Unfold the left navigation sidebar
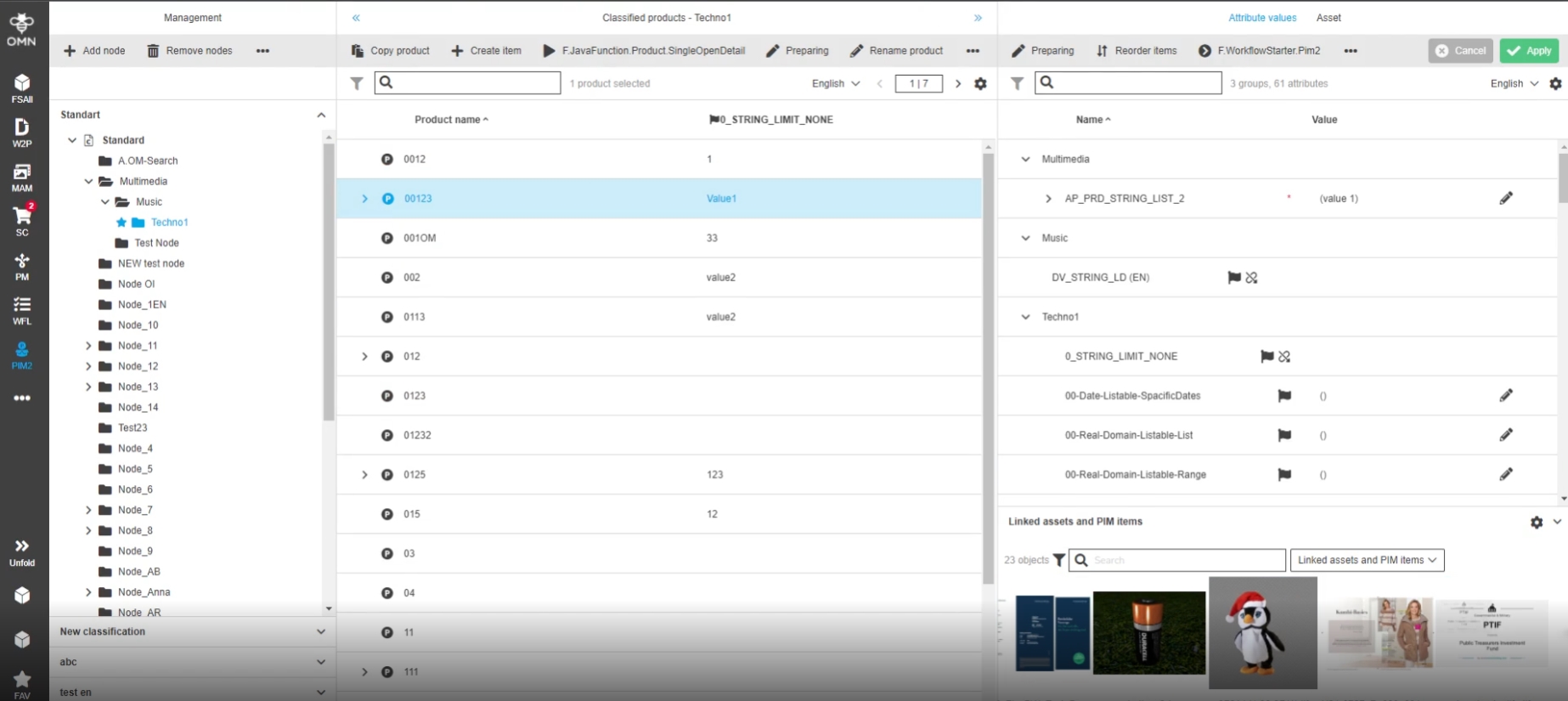Image resolution: width=1568 pixels, height=701 pixels. pos(22,551)
